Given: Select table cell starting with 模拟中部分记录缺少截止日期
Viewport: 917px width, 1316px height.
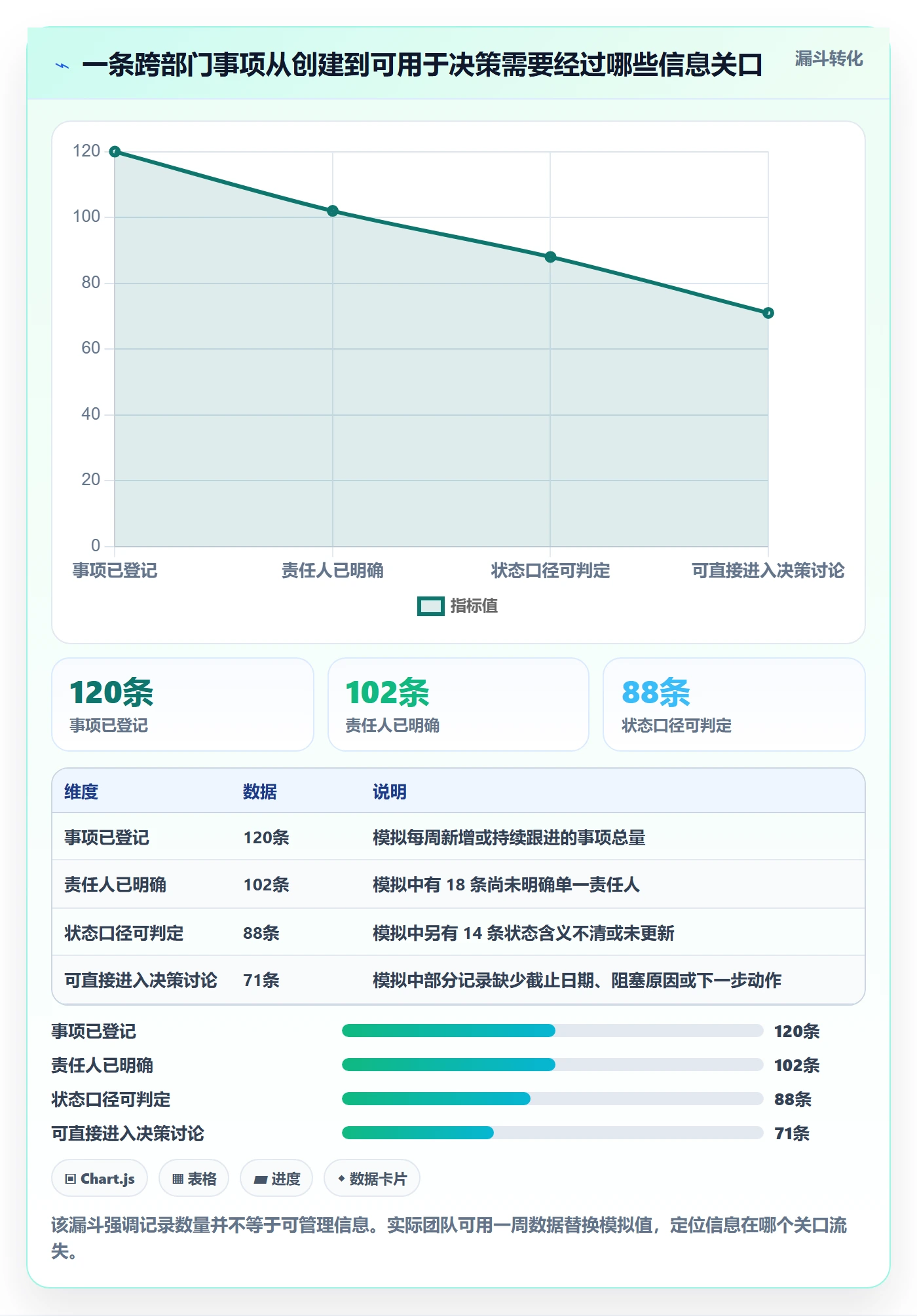Looking at the screenshot, I should tap(577, 980).
